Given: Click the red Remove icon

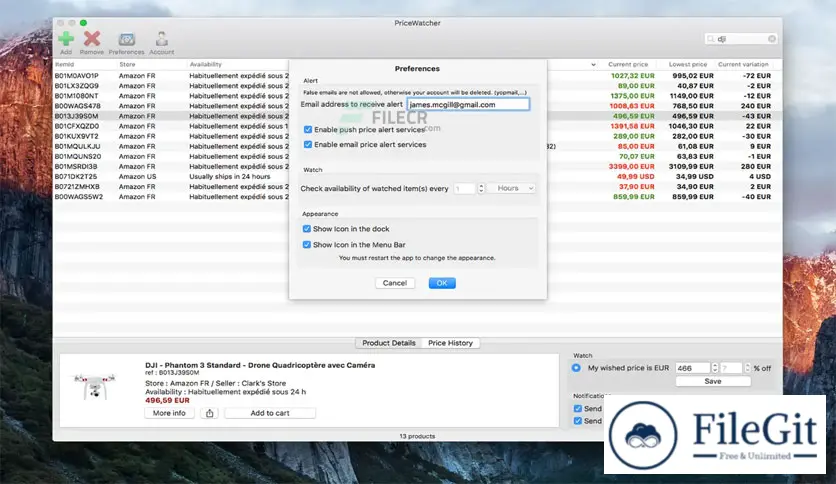Looking at the screenshot, I should (x=92, y=38).
